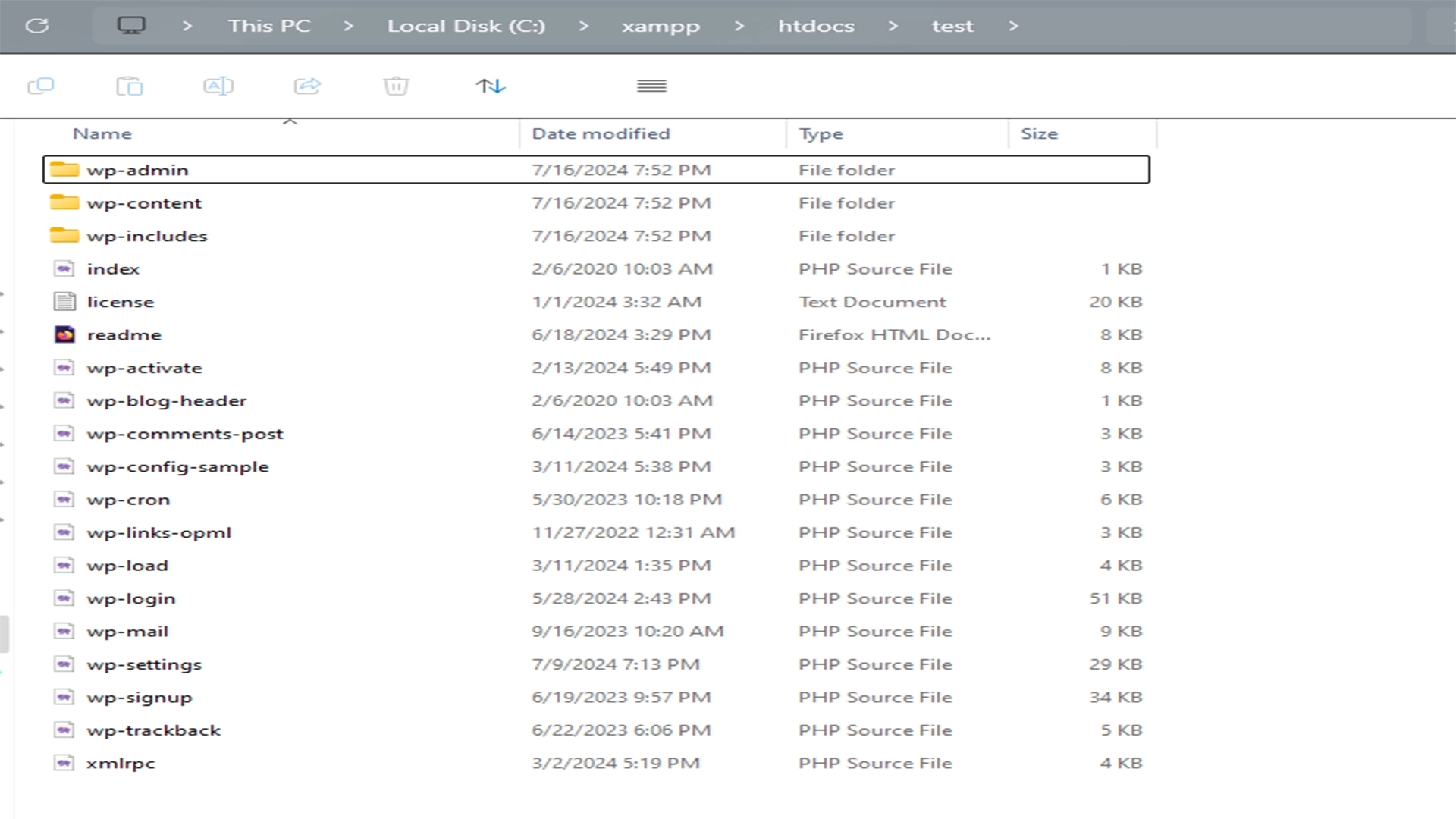Click date 9/16/2023 10:20 AM
The height and width of the screenshot is (819, 1456).
click(x=628, y=631)
